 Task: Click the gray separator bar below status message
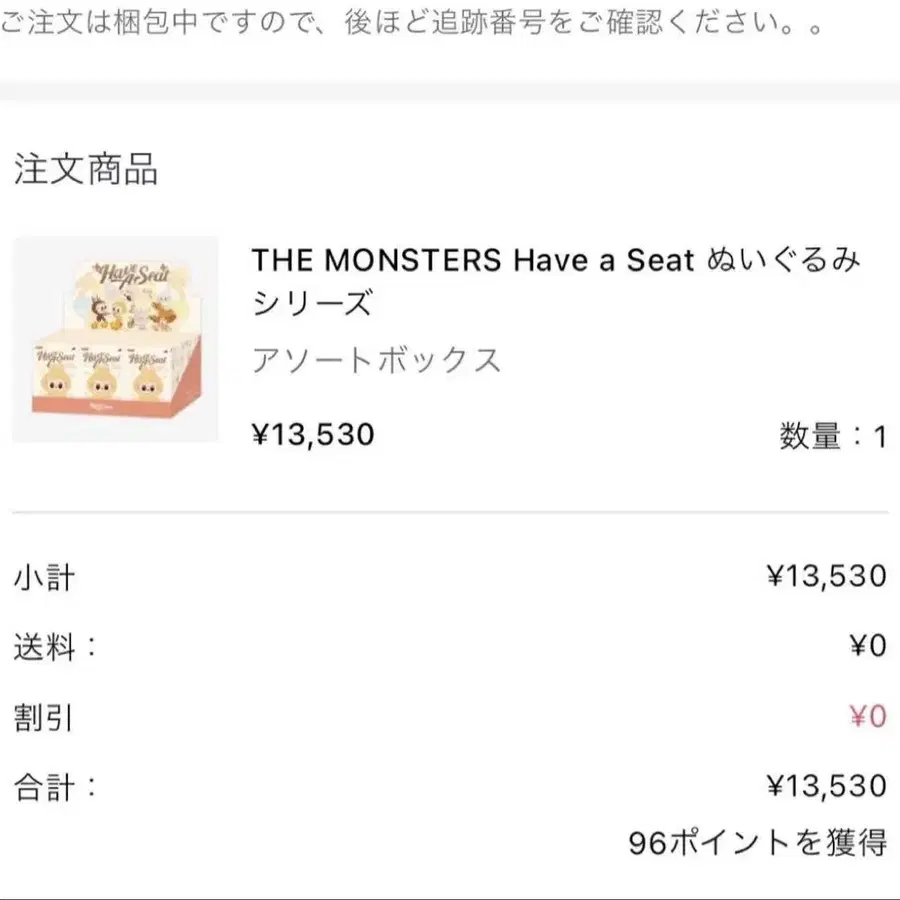coord(450,91)
